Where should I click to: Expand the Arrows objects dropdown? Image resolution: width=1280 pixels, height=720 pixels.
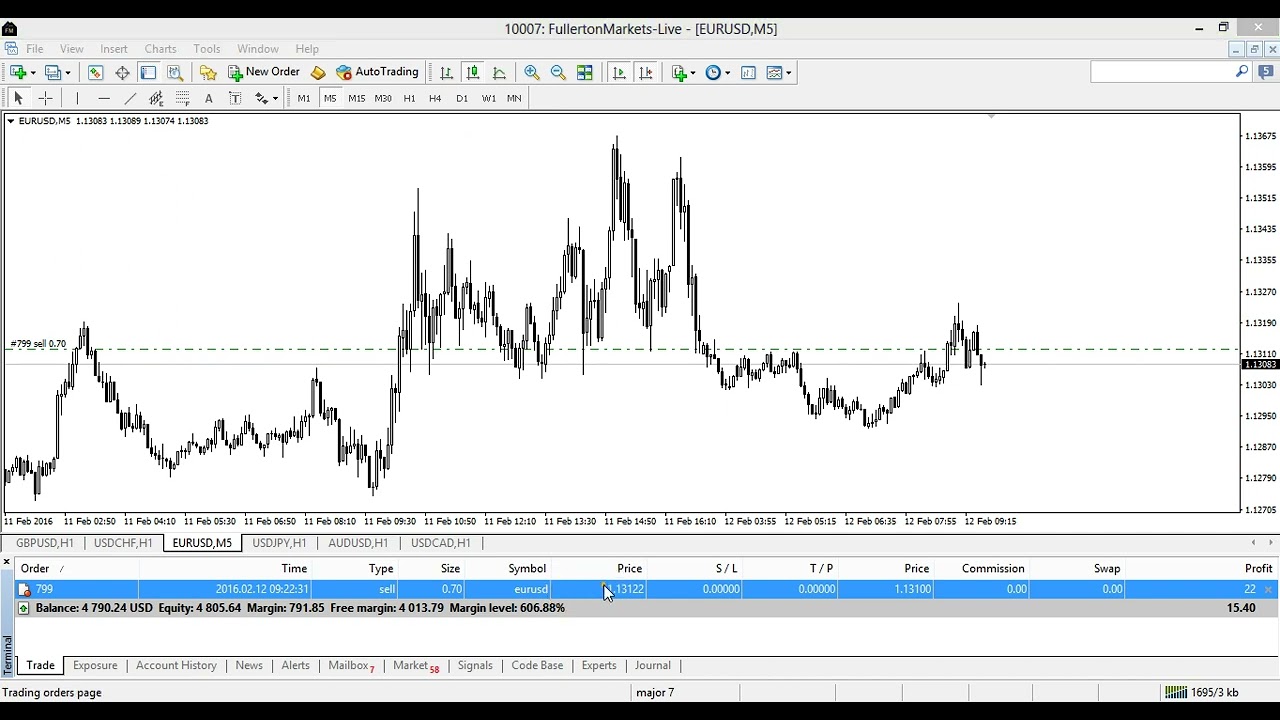coord(275,98)
